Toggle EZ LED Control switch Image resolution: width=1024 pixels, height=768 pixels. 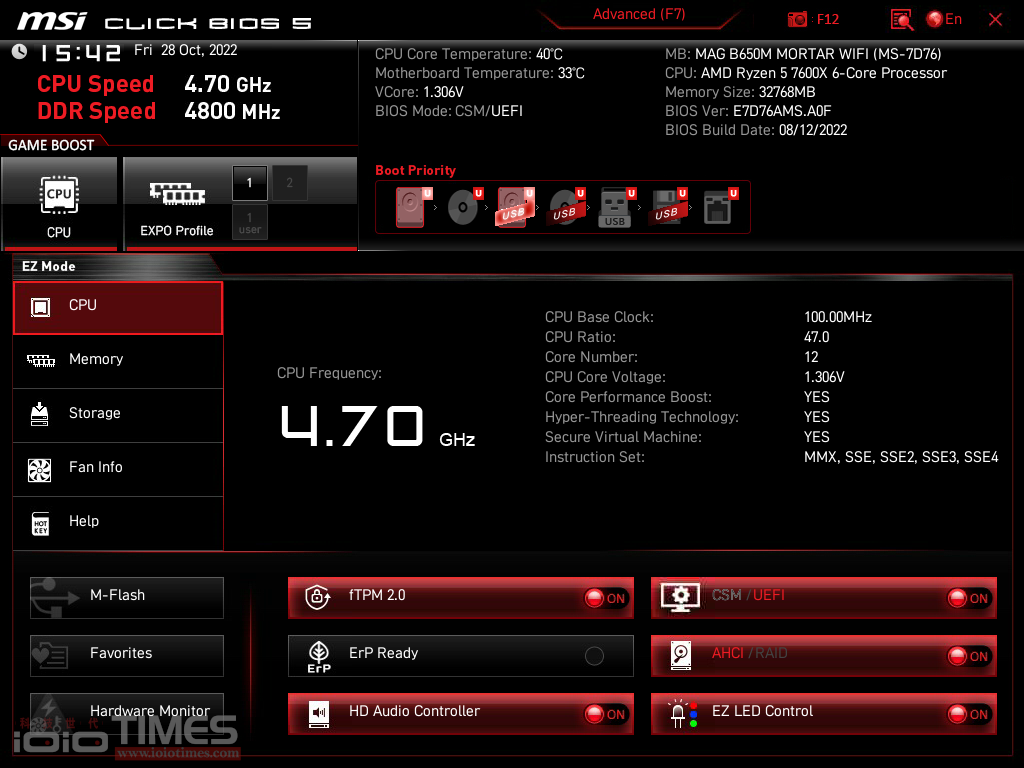click(x=968, y=714)
